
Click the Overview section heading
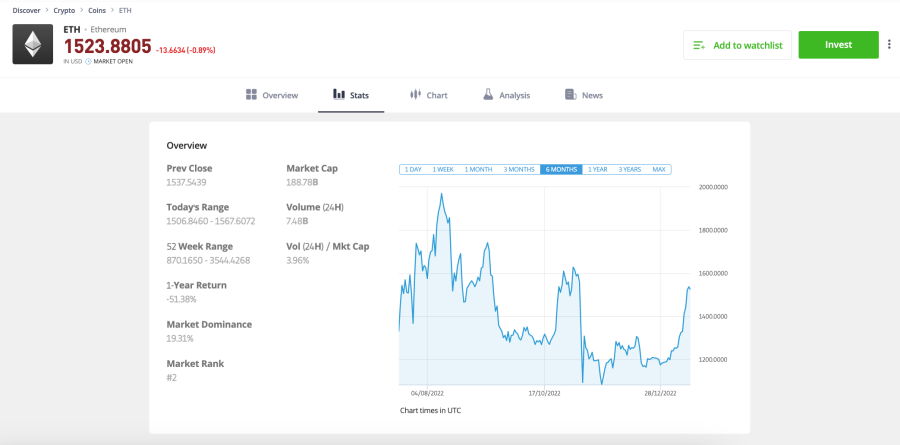[187, 146]
